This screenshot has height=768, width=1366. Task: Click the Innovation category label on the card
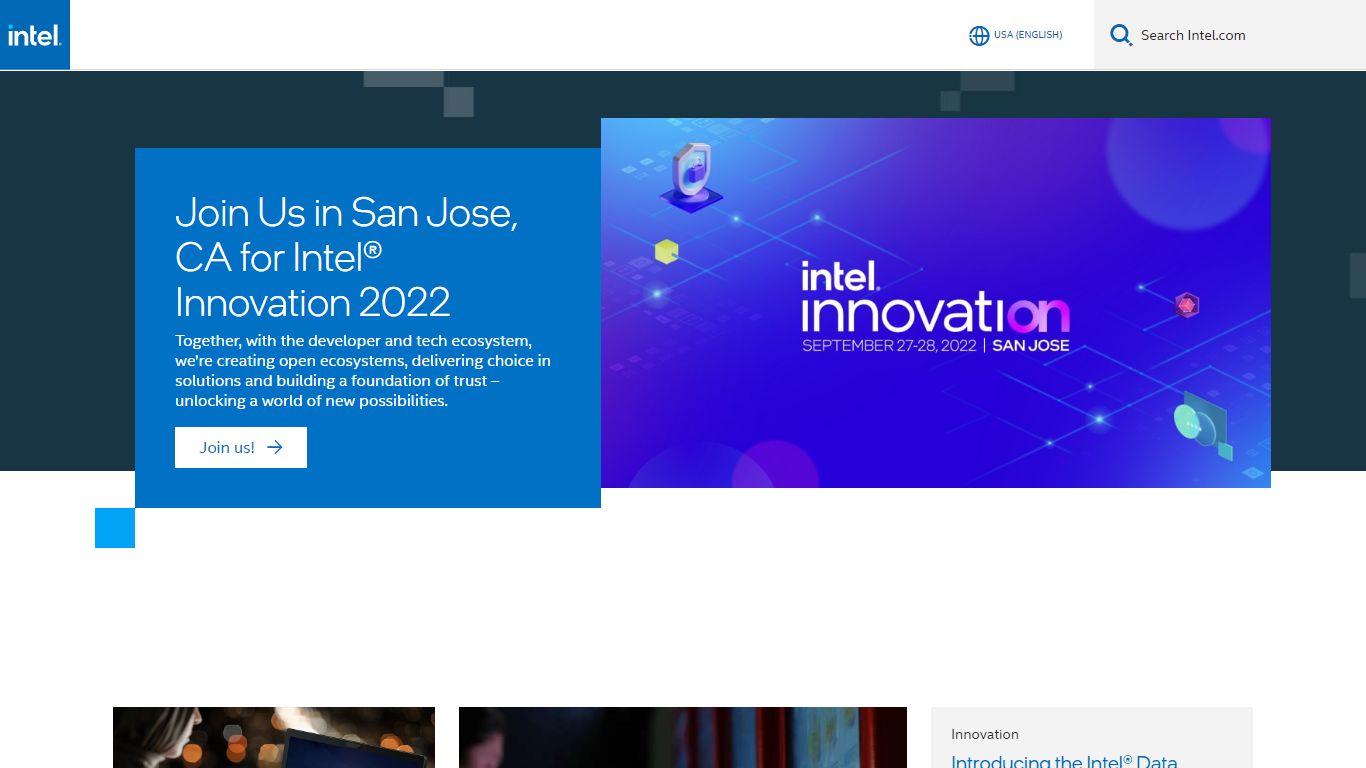(x=985, y=734)
